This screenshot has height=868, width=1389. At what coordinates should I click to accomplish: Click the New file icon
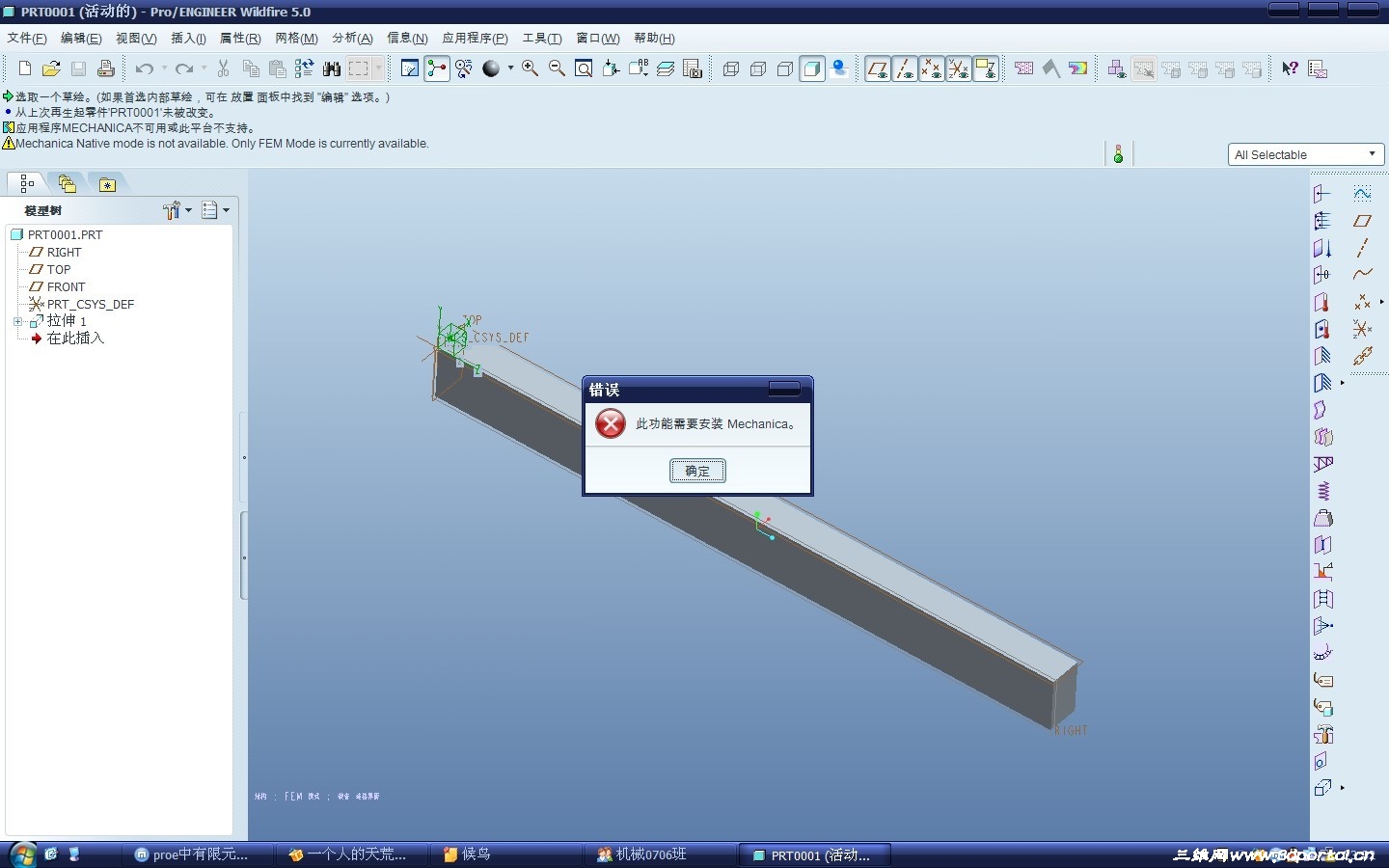[x=25, y=68]
